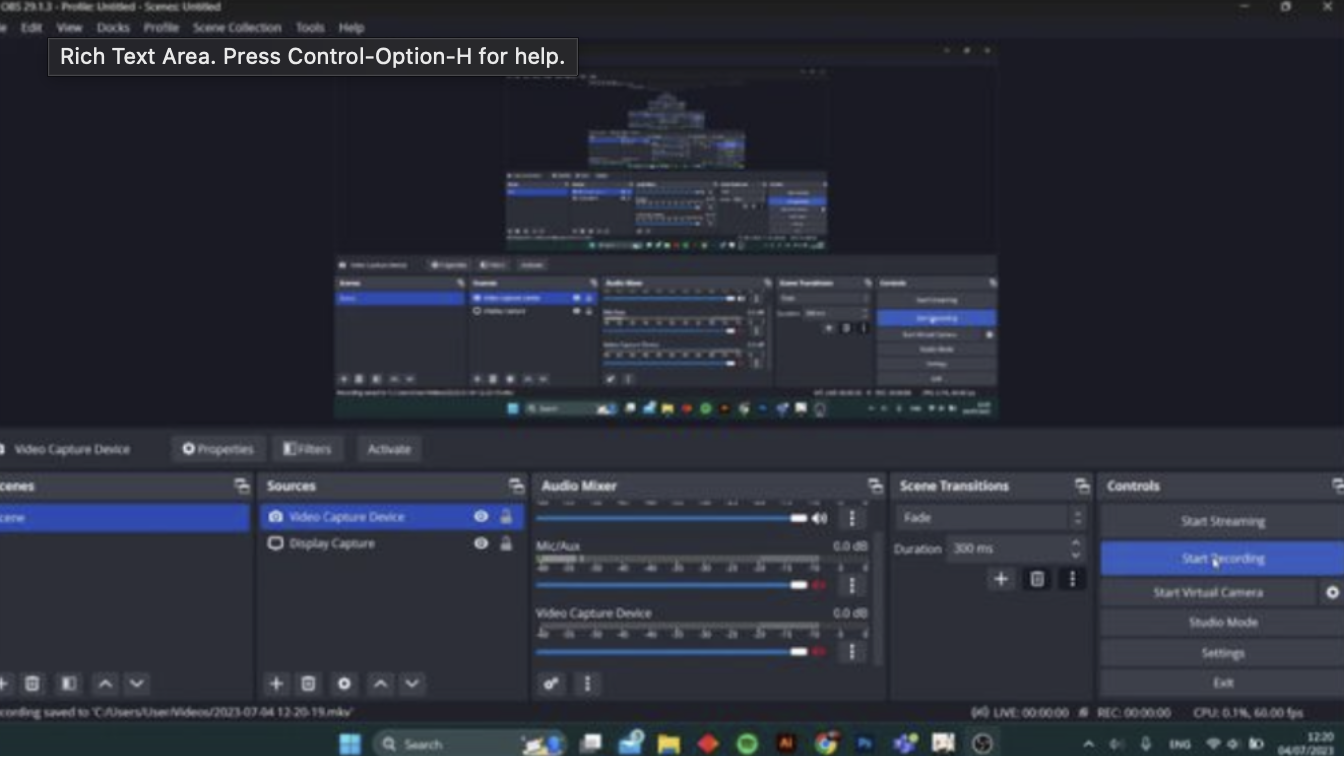Open the Scene Collection menu

[x=237, y=28]
